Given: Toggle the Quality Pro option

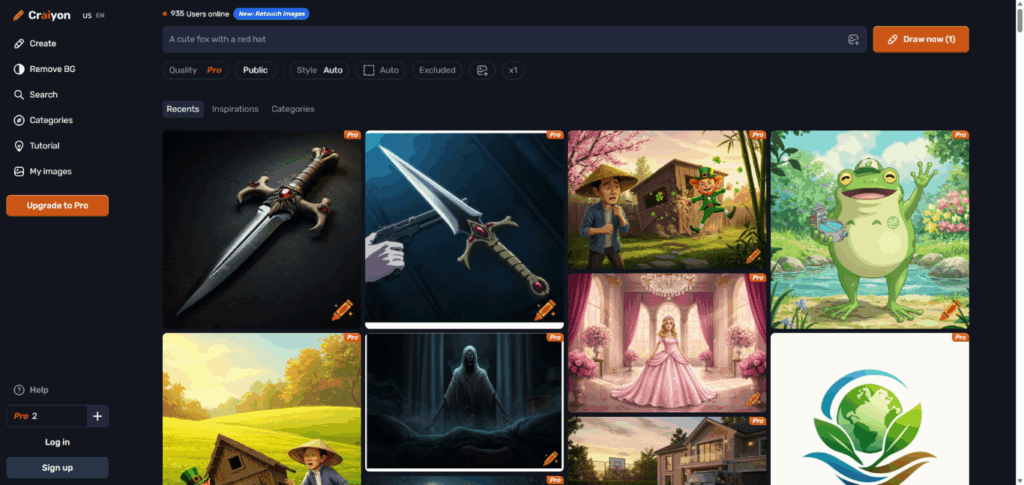Looking at the screenshot, I should pyautogui.click(x=195, y=70).
